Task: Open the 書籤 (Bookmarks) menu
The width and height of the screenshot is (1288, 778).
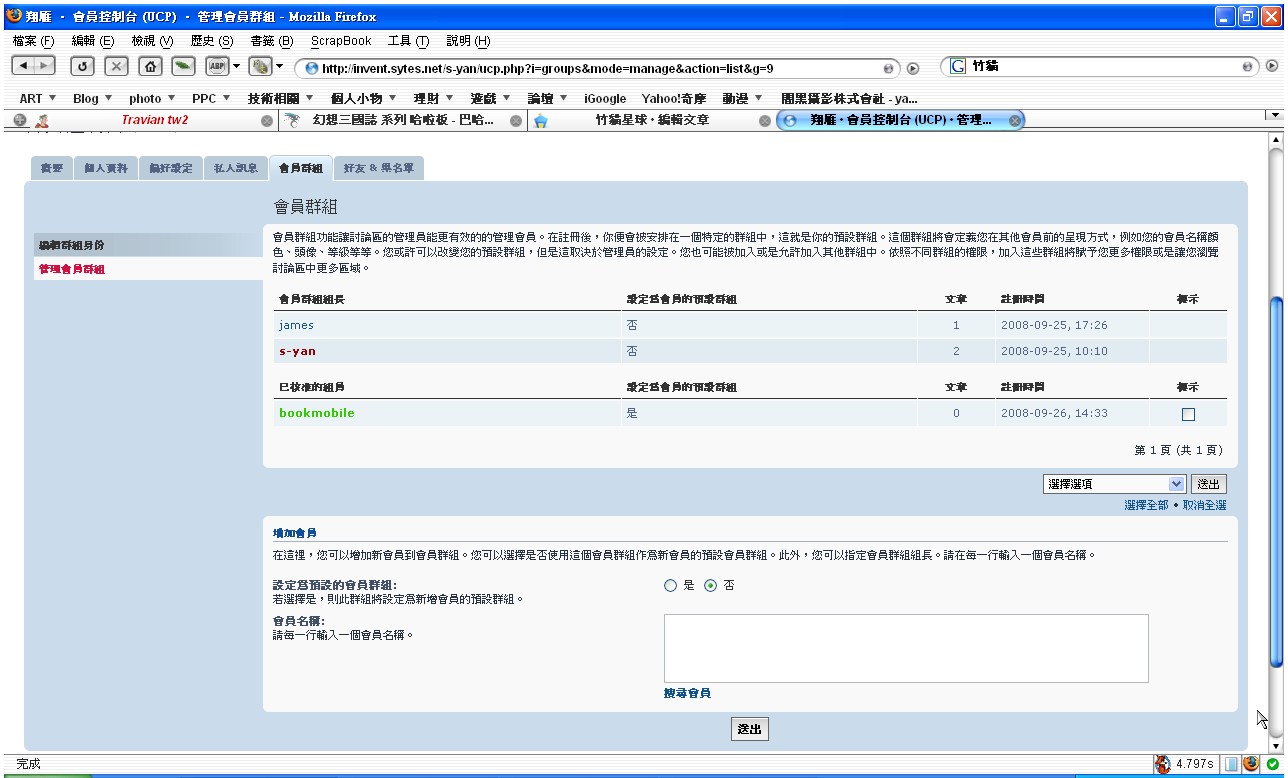Action: point(271,41)
